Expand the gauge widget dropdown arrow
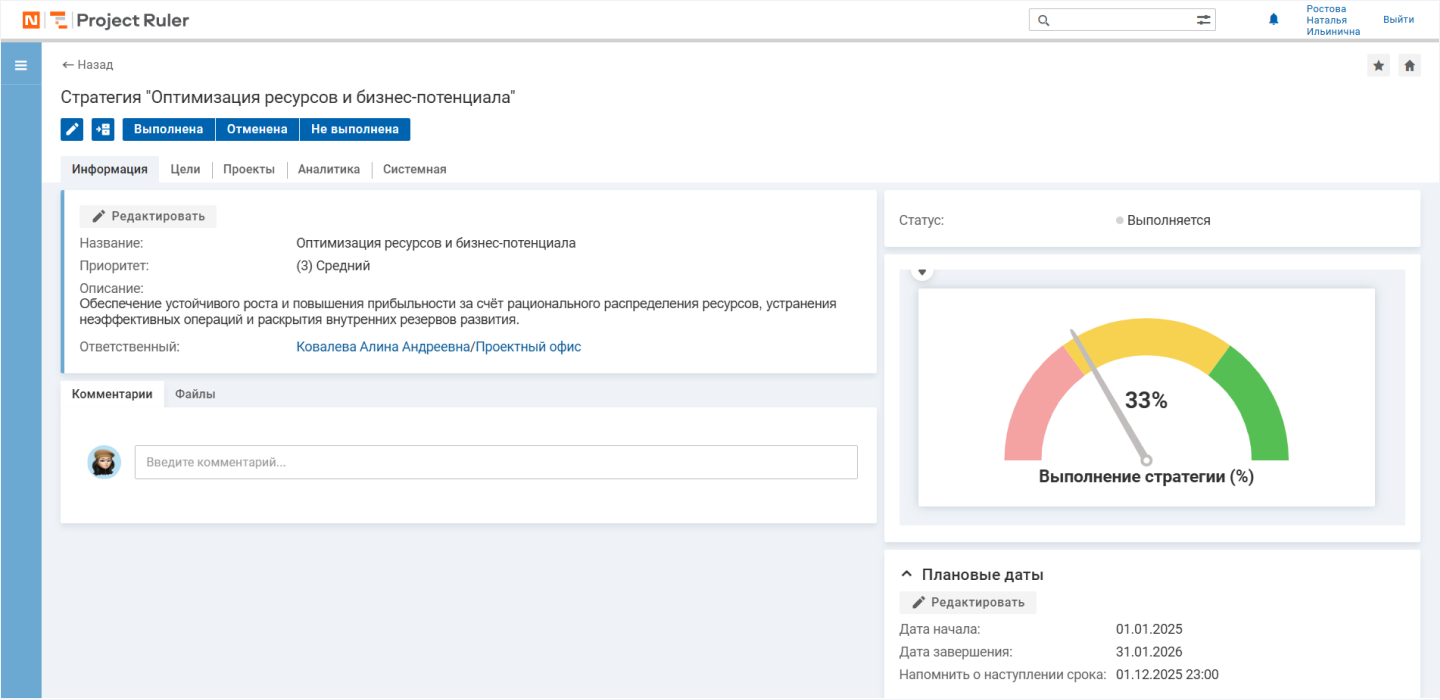This screenshot has height=700, width=1440. (x=923, y=272)
